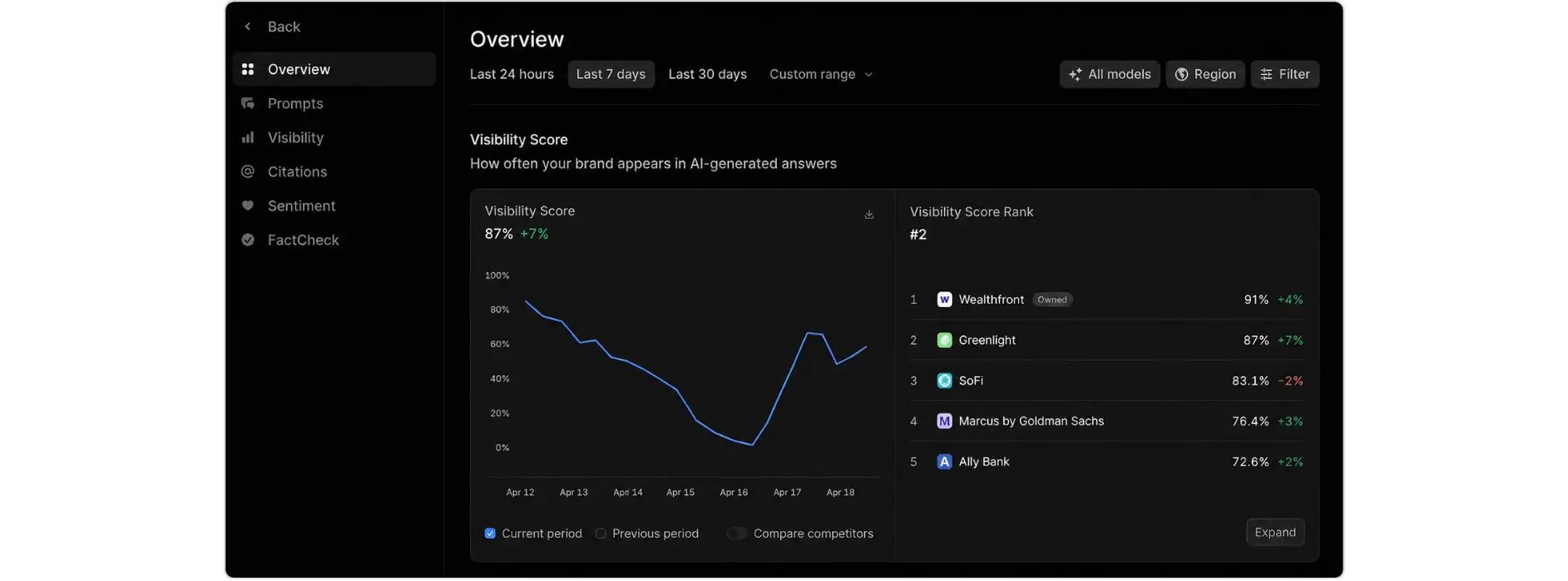
Task: Click the Greenlight name in ranking
Action: (x=987, y=340)
